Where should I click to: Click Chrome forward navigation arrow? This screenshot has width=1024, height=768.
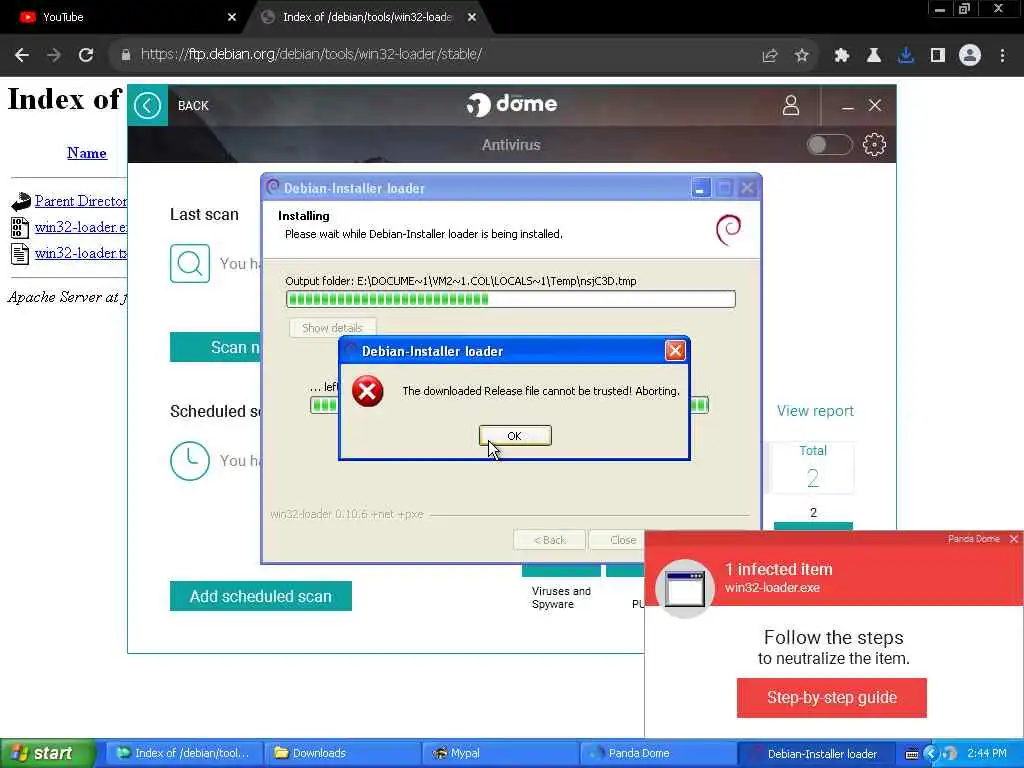point(54,55)
